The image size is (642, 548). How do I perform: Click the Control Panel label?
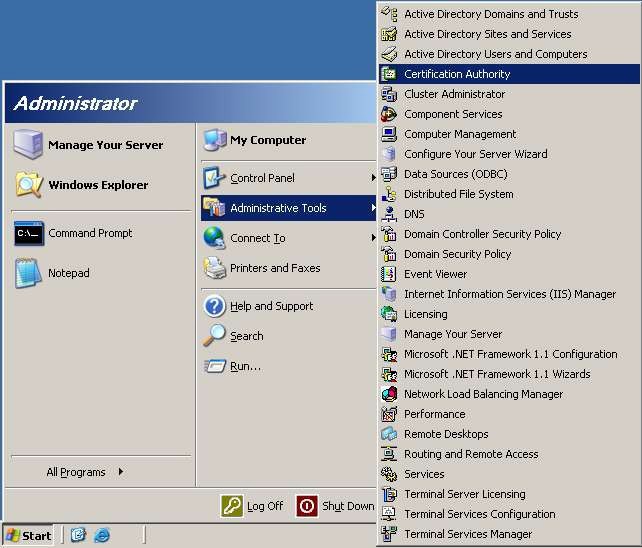(x=262, y=178)
